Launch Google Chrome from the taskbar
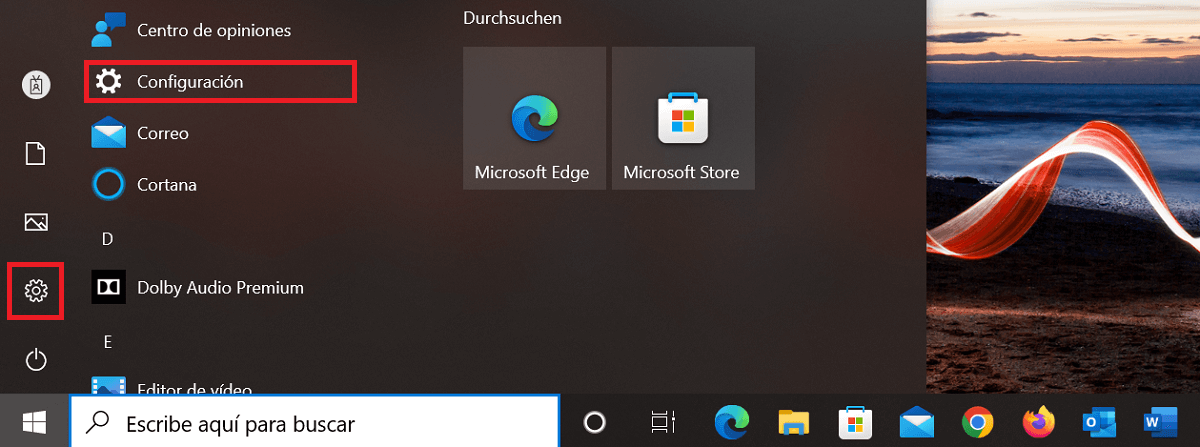 click(x=977, y=422)
